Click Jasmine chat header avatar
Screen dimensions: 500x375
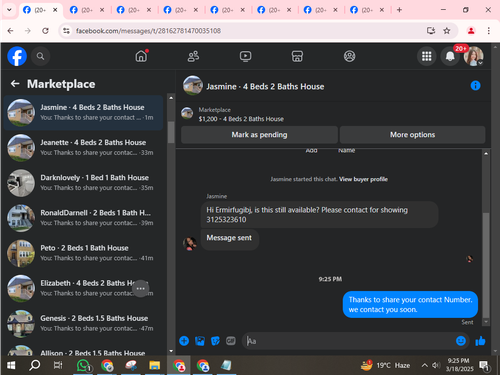click(x=193, y=85)
